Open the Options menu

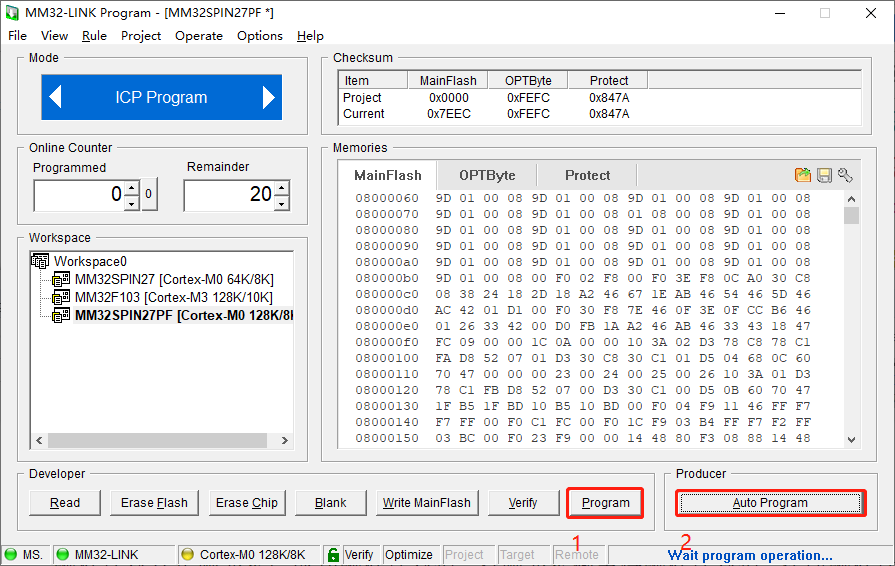[260, 35]
